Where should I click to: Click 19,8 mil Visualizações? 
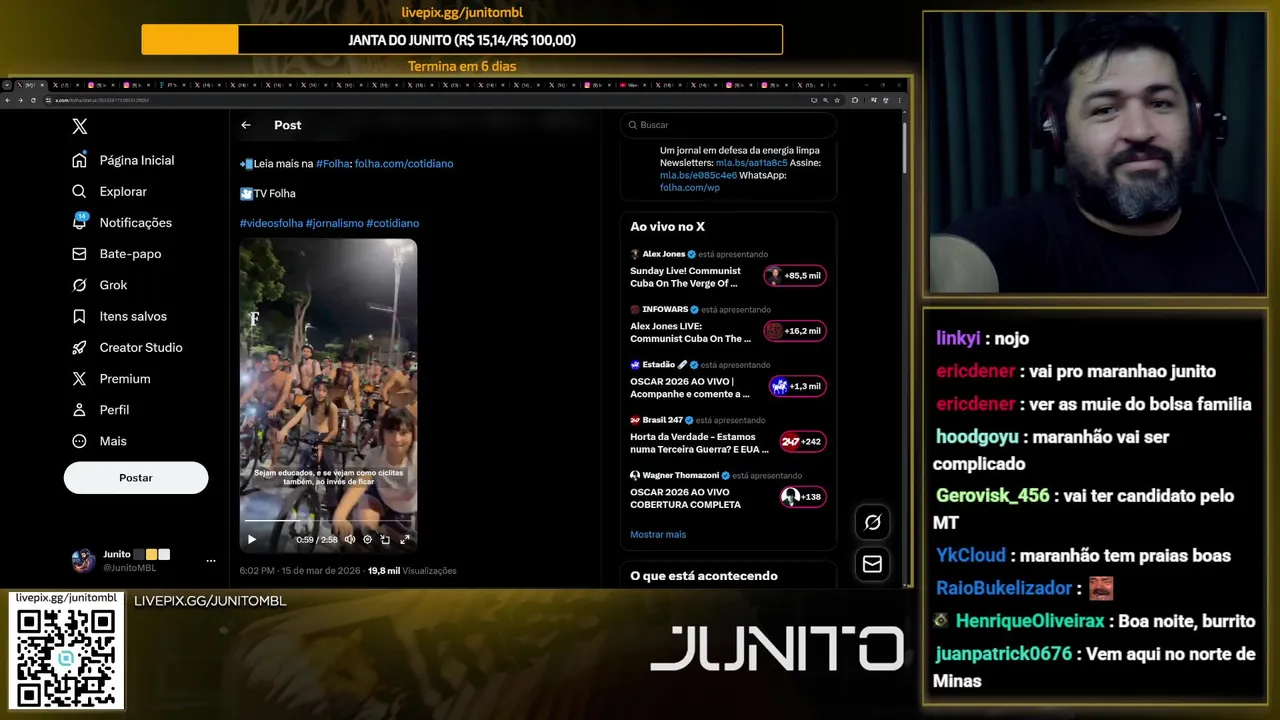click(x=412, y=571)
